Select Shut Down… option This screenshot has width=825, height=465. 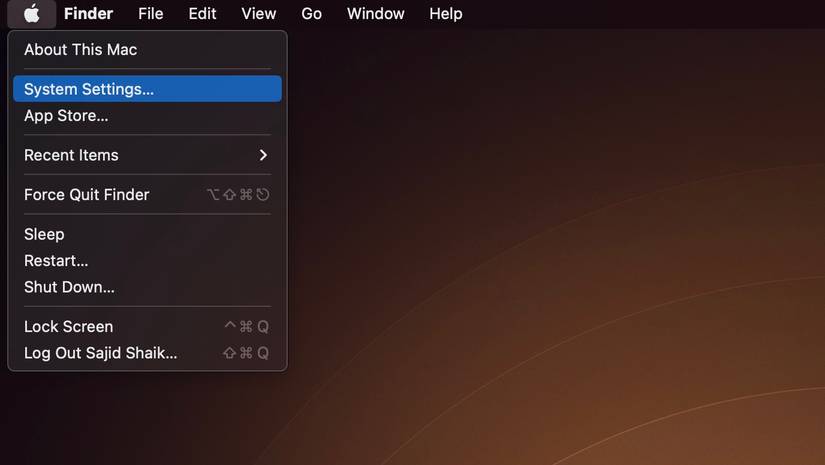pos(147,287)
